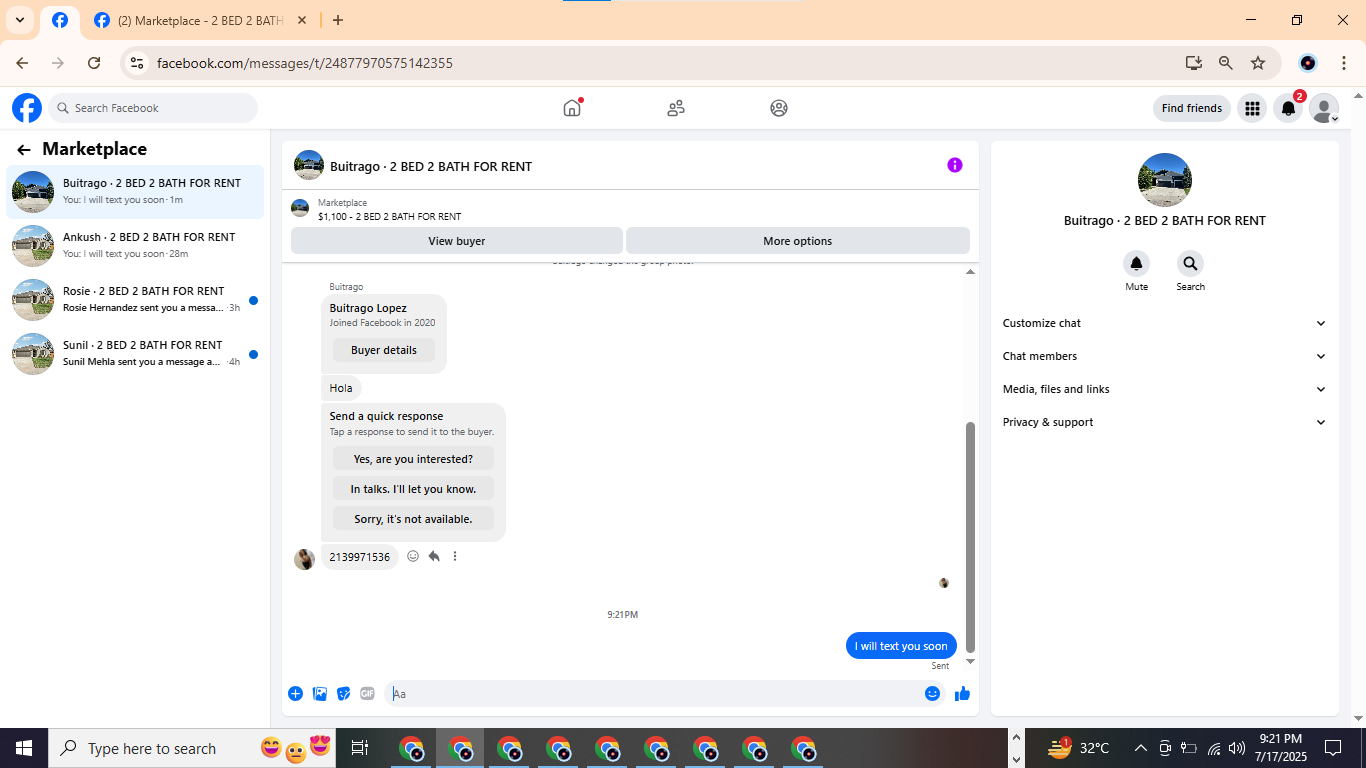The image size is (1366, 768).
Task: Click the 9:21 PM chat timestamp
Action: coord(622,615)
